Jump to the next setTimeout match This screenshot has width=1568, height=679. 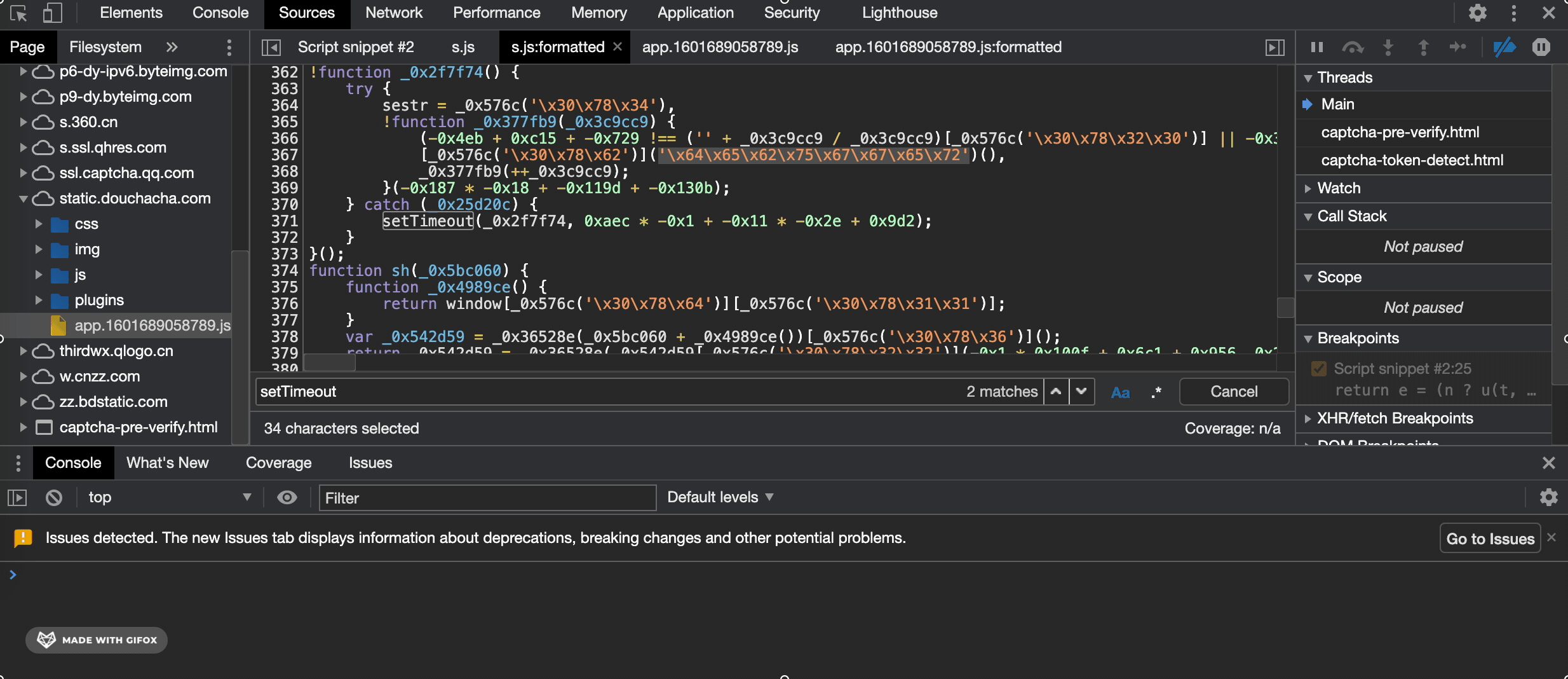coord(1083,392)
